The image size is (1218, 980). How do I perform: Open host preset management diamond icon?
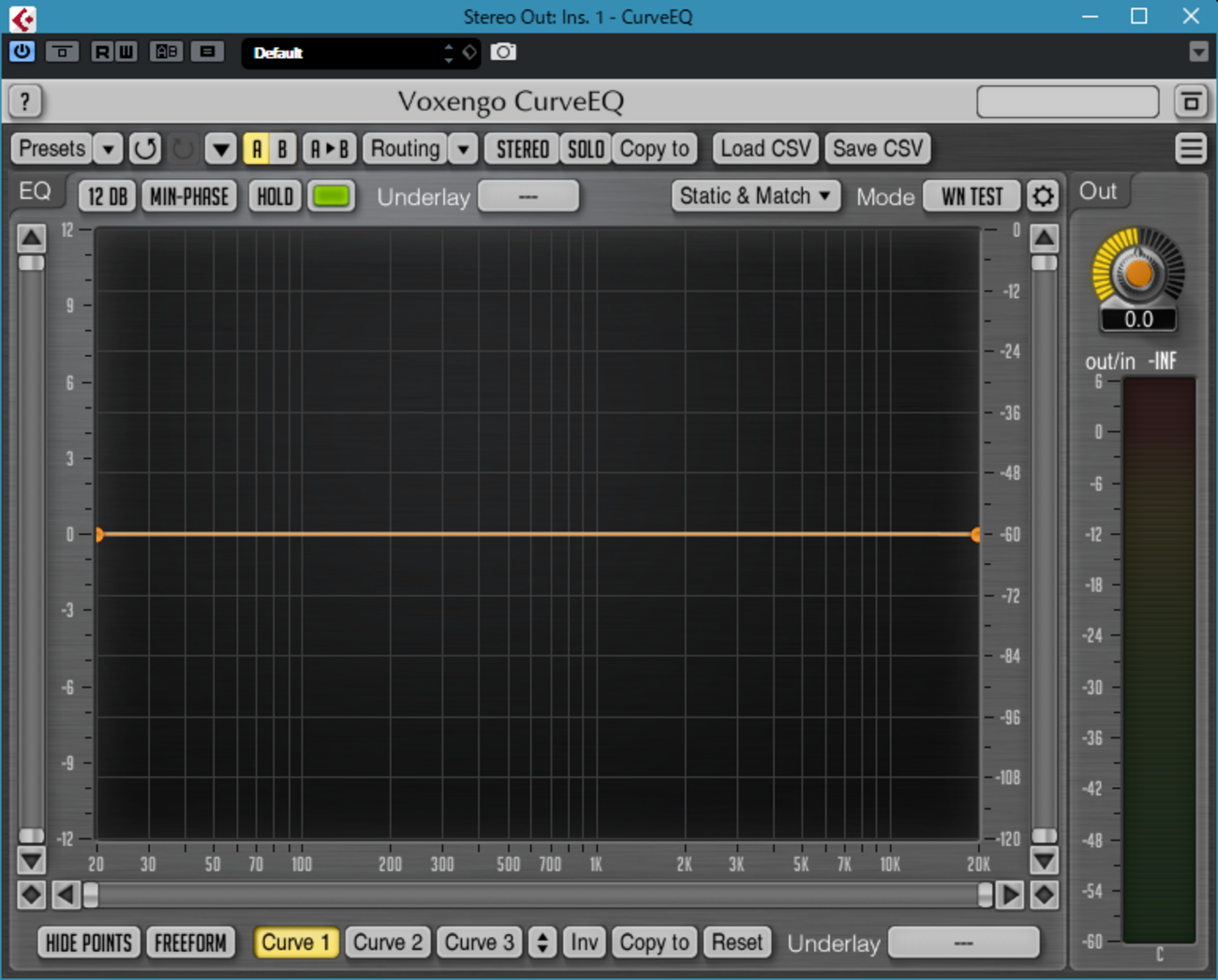click(x=470, y=52)
